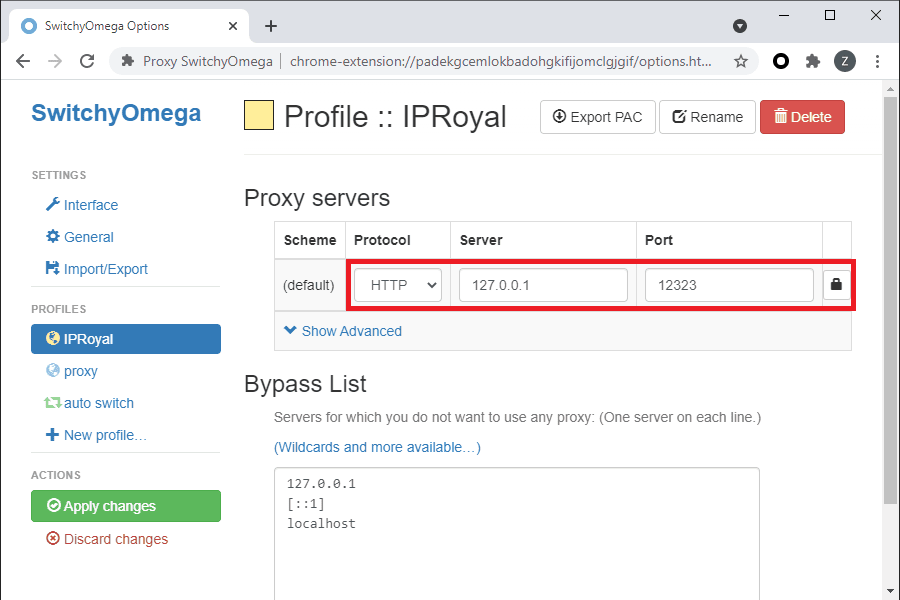Reload the page
900x600 pixels.
(87, 61)
